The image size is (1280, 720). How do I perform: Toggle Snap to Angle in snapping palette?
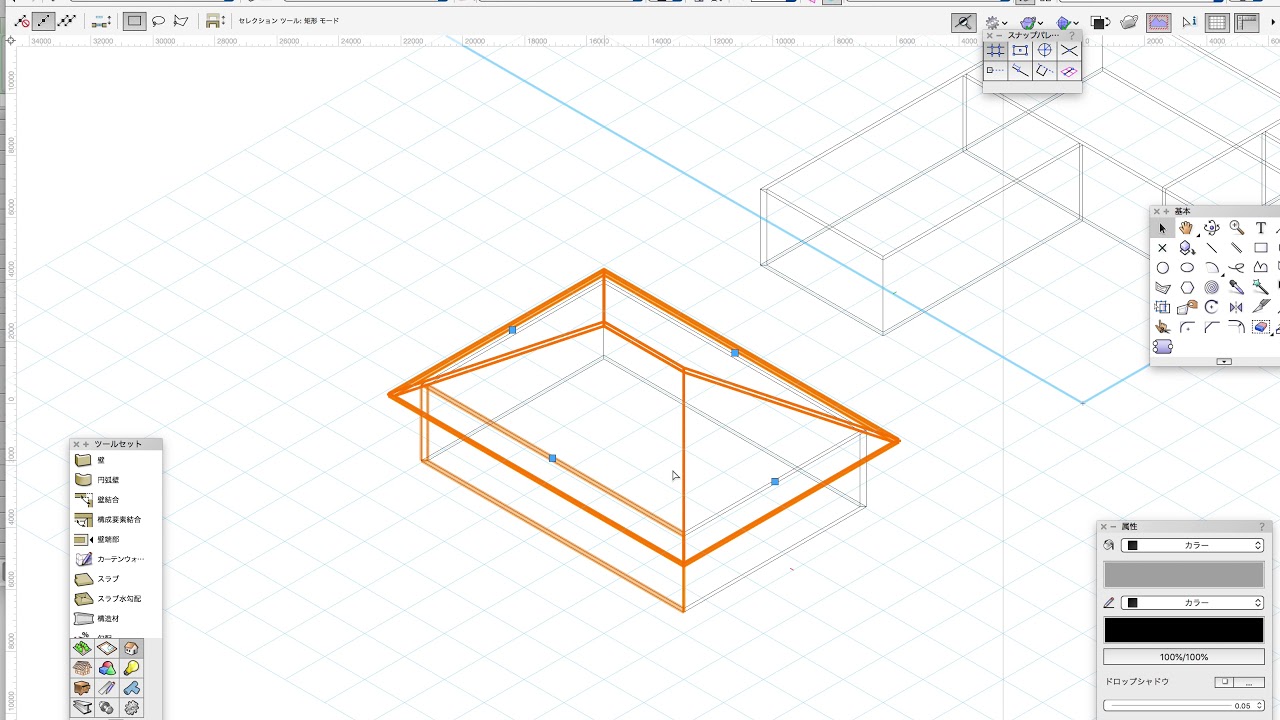[1045, 50]
